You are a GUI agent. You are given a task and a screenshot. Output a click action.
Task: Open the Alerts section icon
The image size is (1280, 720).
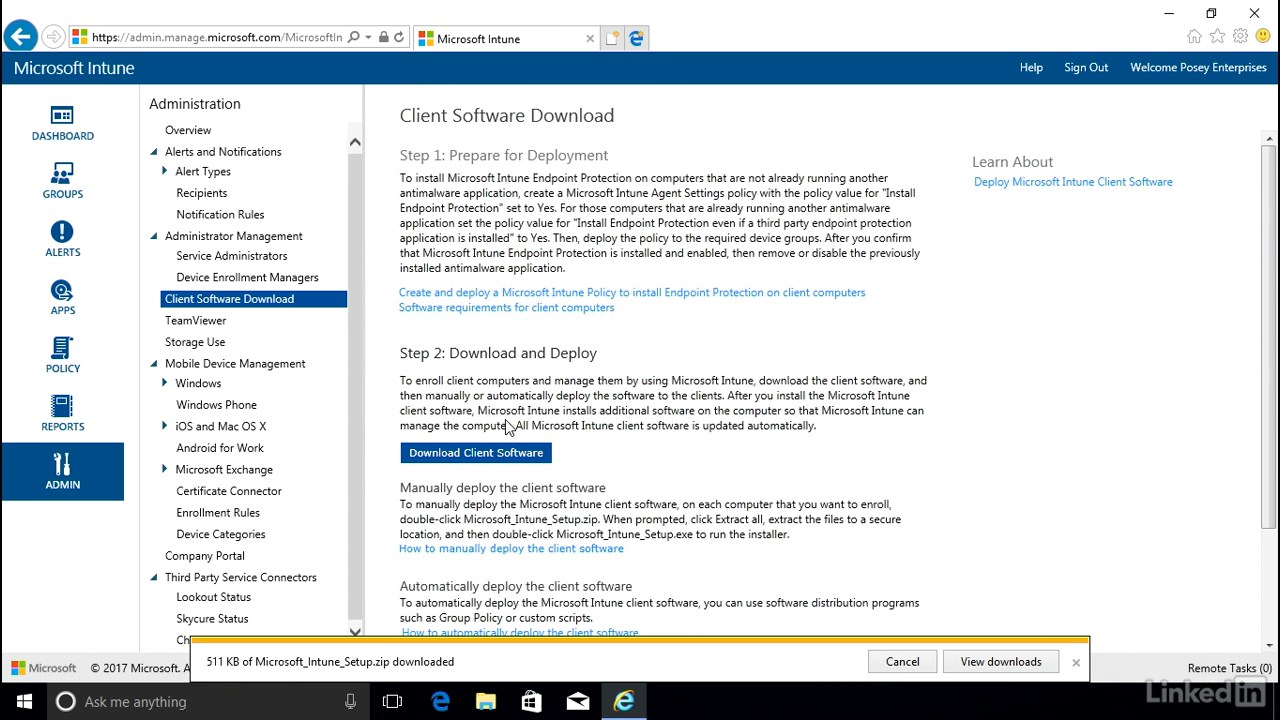[62, 240]
